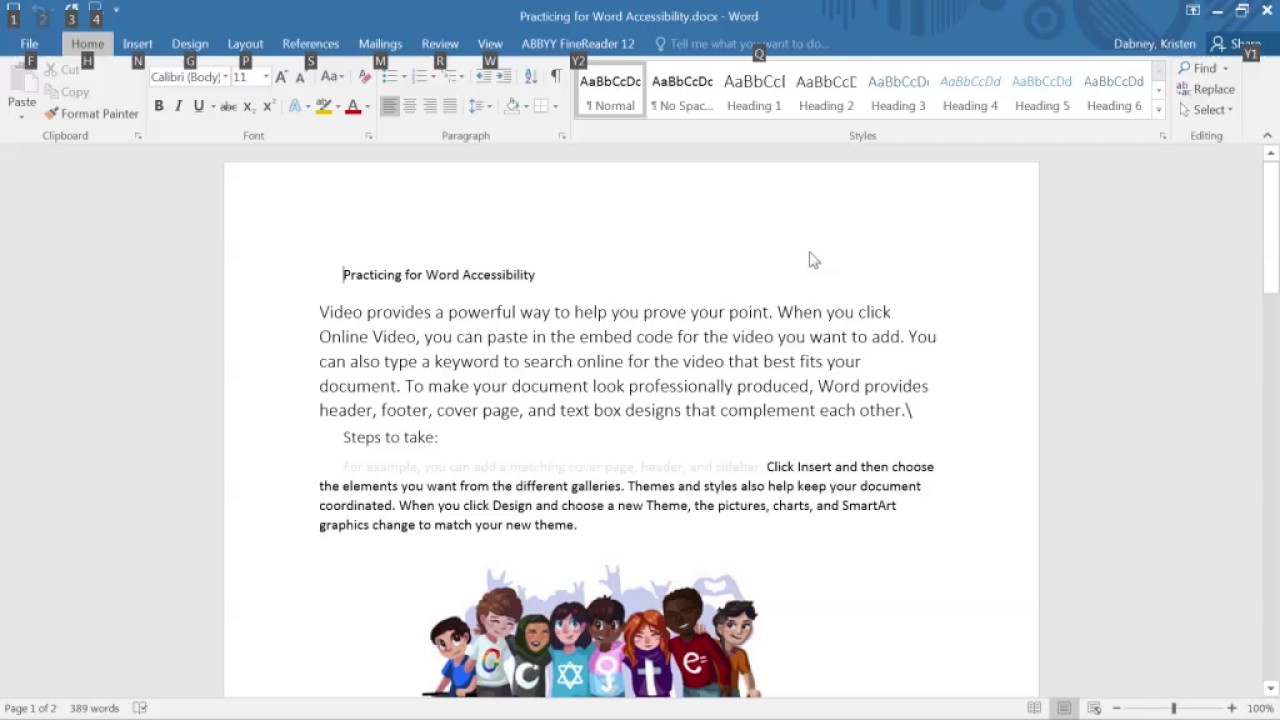The image size is (1280, 720).
Task: Click the Numbering list icon
Action: [x=420, y=77]
